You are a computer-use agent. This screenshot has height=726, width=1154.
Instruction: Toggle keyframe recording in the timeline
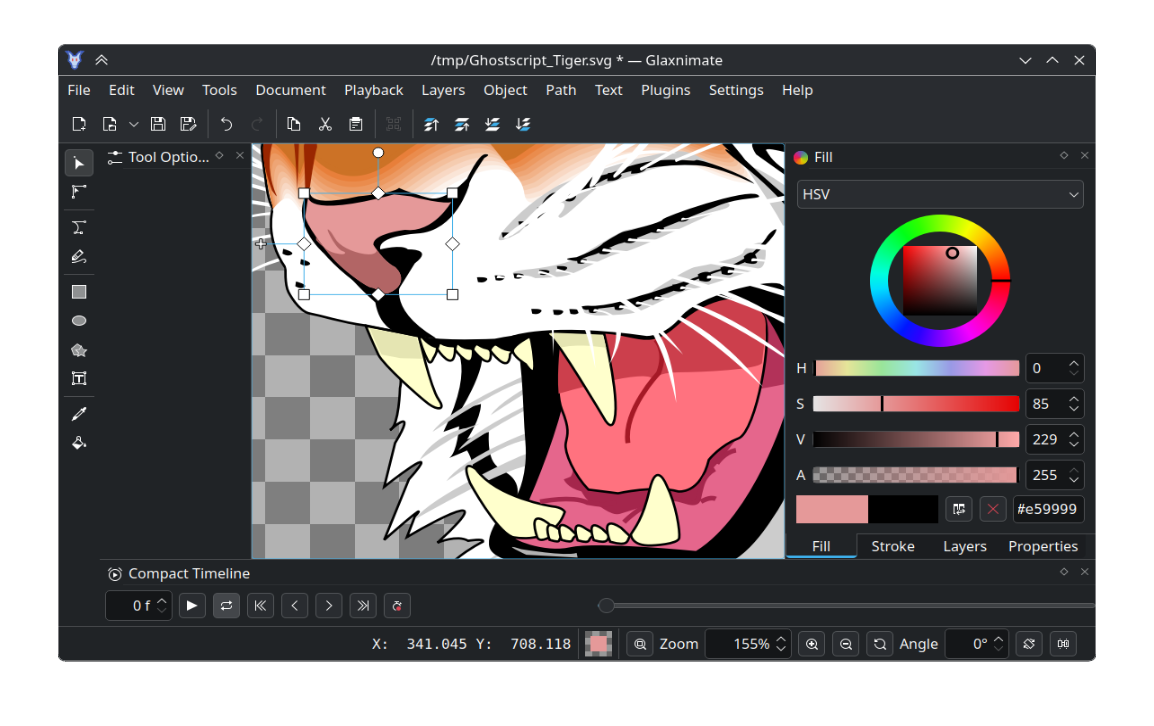pos(397,605)
